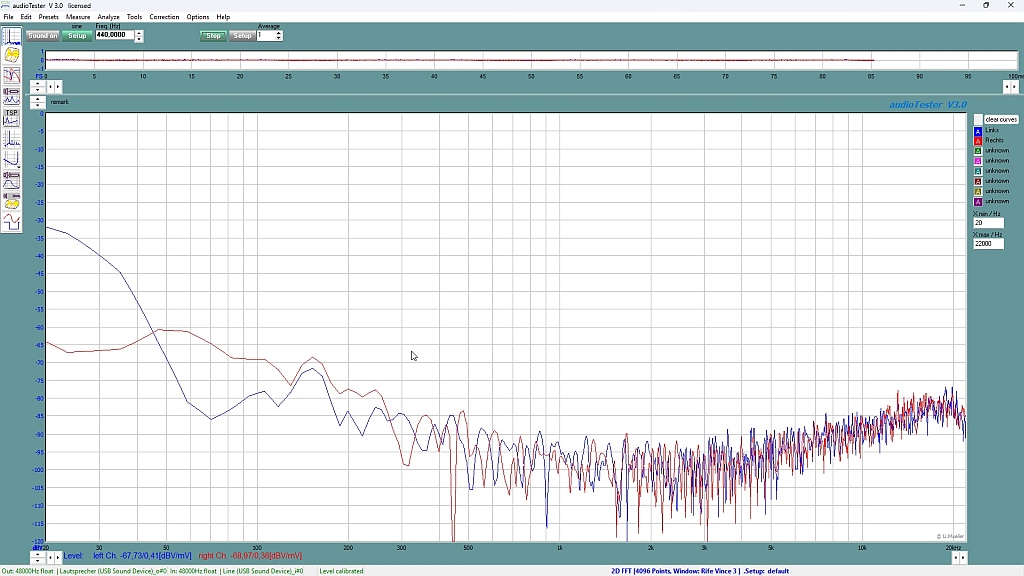This screenshot has height=576, width=1024.
Task: Open the Analyze menu
Action: pos(108,16)
